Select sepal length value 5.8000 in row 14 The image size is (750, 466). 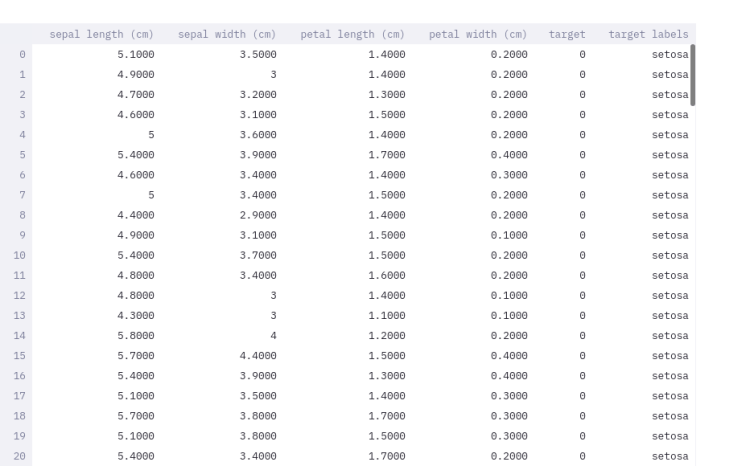135,336
